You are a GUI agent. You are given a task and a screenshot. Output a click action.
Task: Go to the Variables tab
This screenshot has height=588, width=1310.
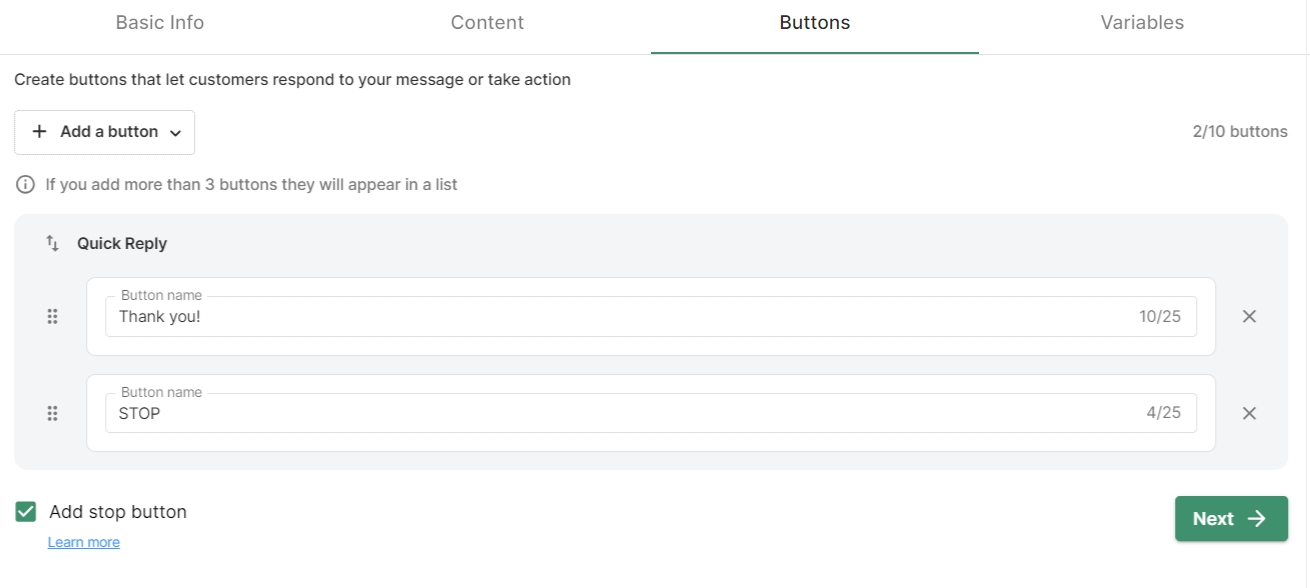pyautogui.click(x=1142, y=23)
